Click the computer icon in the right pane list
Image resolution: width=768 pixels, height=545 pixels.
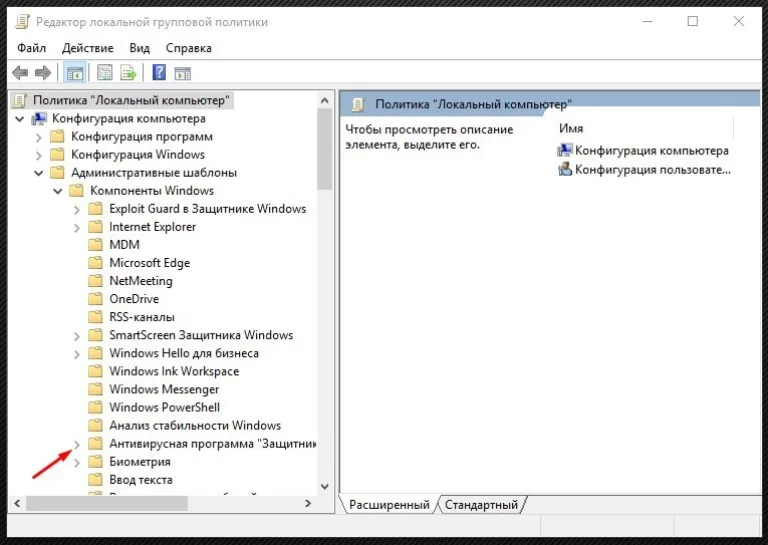(565, 150)
